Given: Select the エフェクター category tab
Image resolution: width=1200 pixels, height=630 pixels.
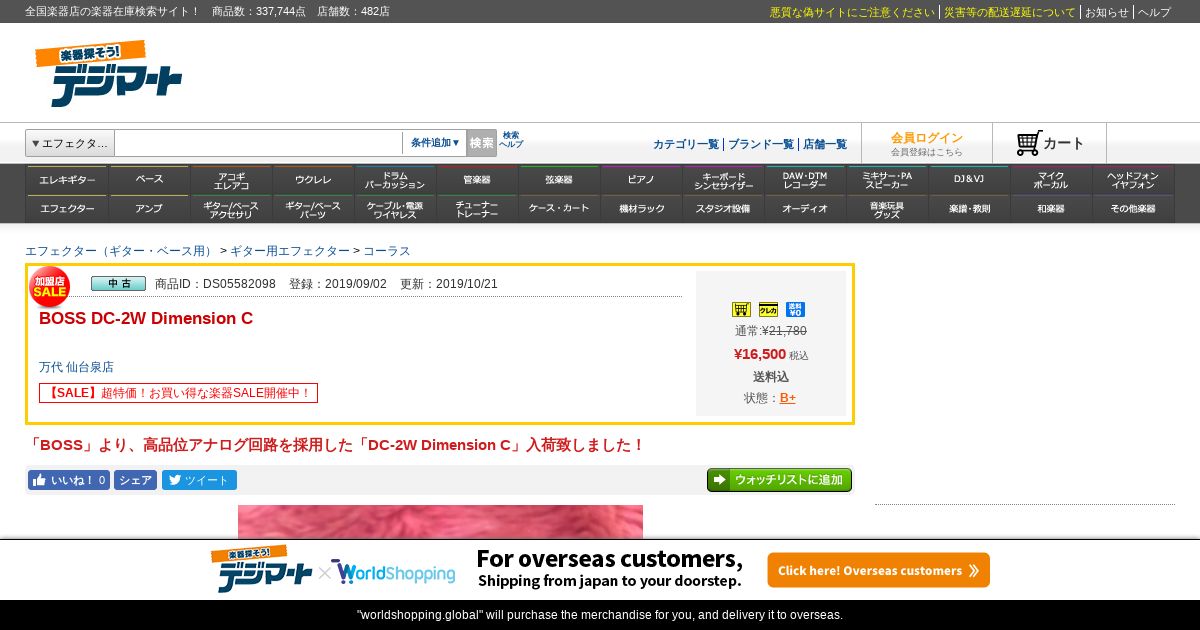Looking at the screenshot, I should click(67, 209).
